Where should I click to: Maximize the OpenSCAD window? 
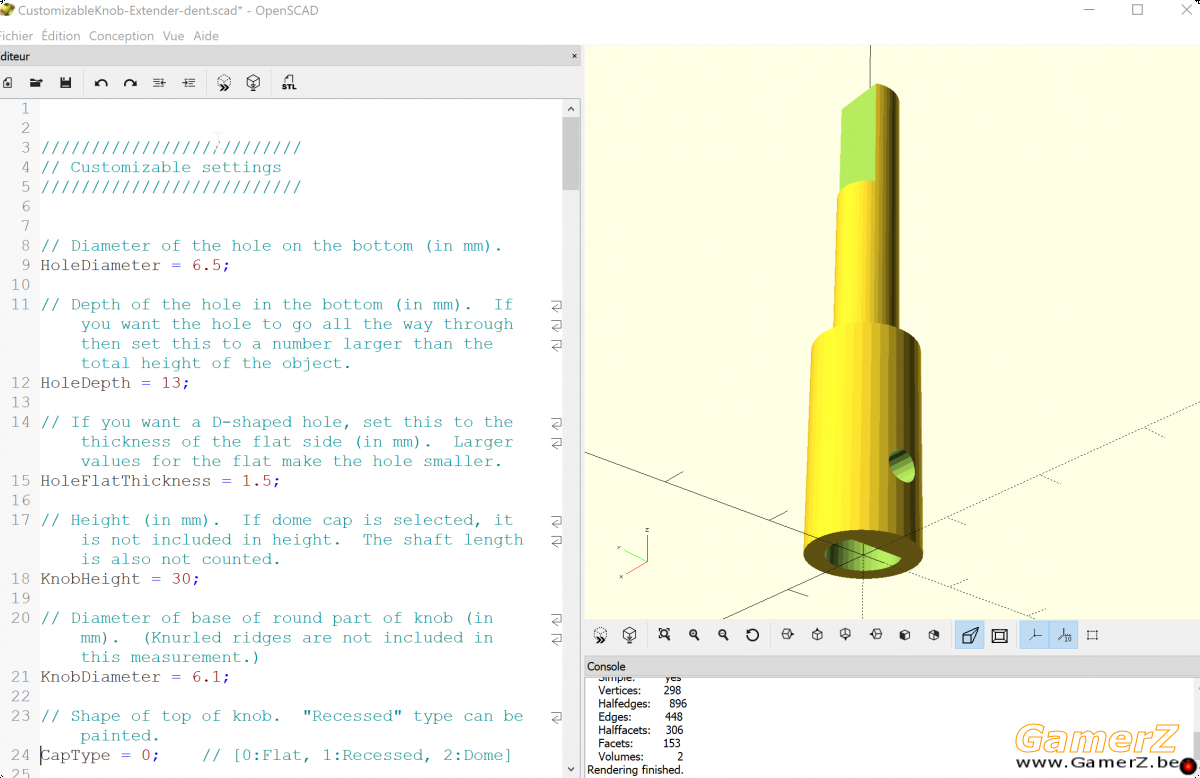1137,9
